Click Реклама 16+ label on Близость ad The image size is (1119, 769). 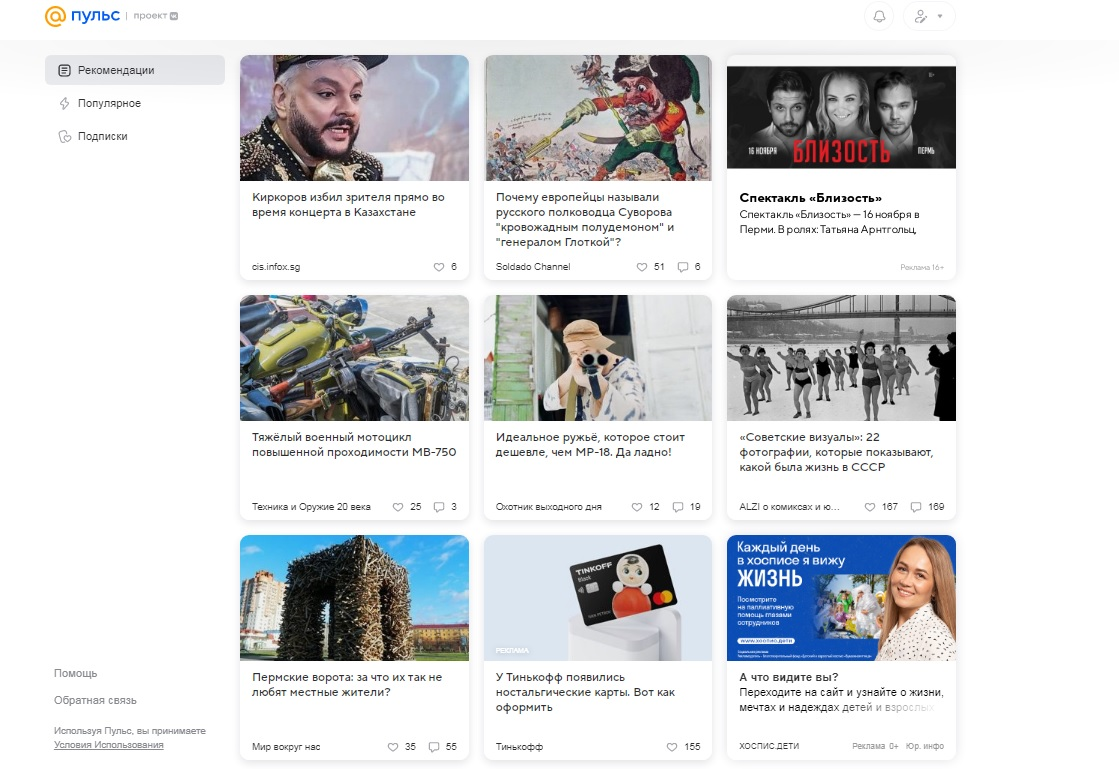[x=922, y=268]
